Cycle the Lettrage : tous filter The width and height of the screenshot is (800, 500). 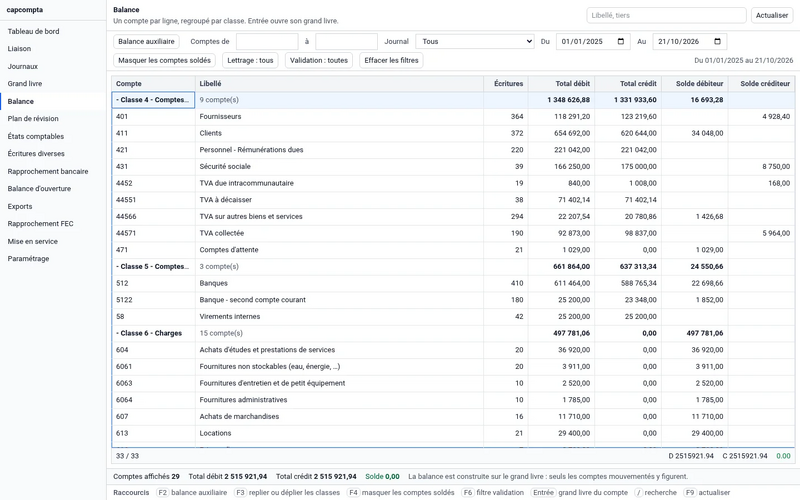click(x=250, y=60)
